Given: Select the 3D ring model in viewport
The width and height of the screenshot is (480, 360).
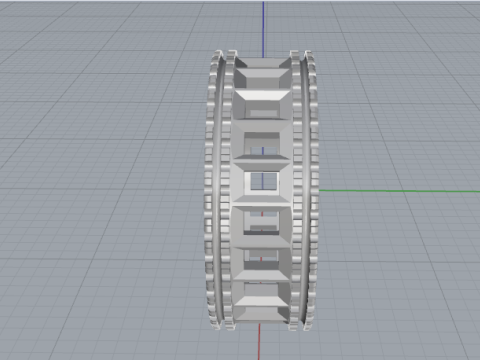Looking at the screenshot, I should [x=262, y=190].
